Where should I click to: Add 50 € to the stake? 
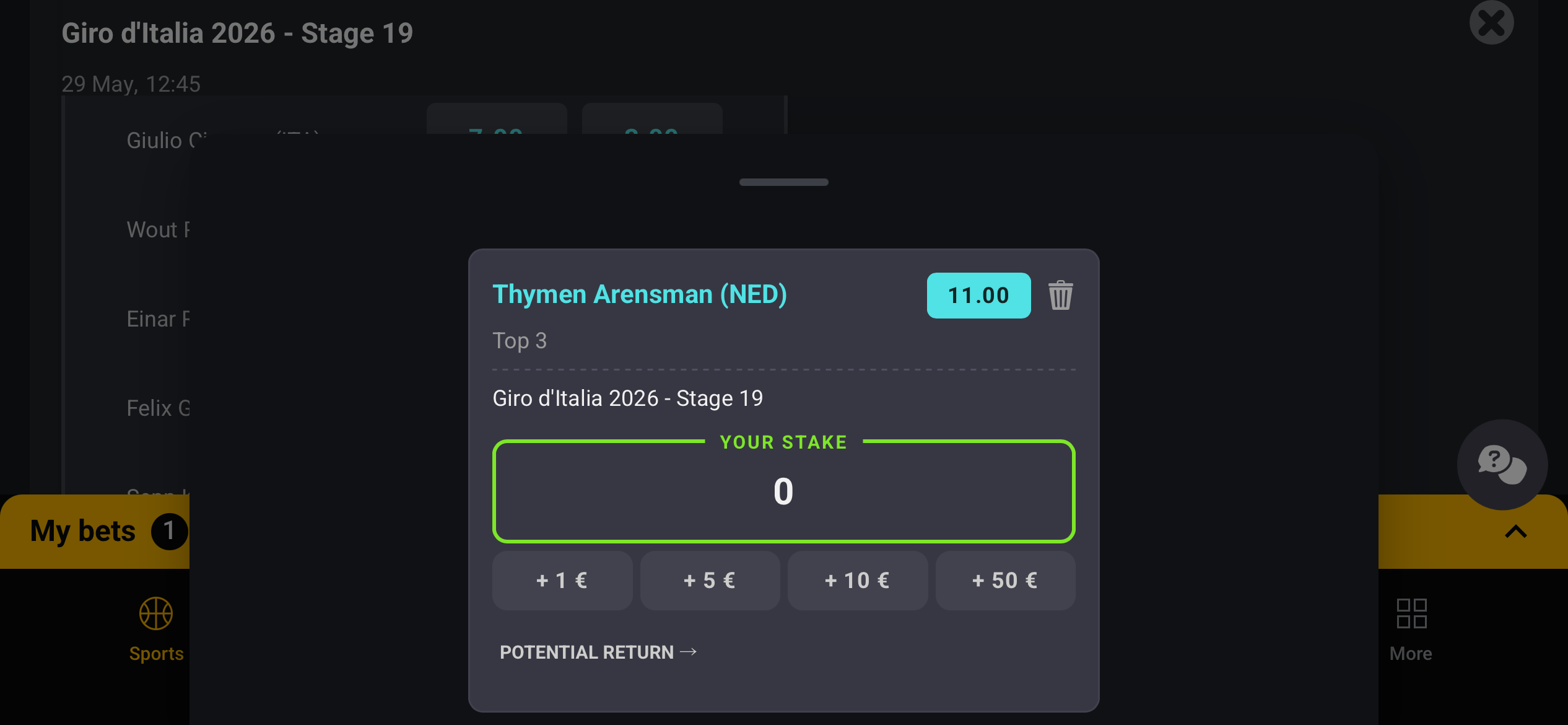coord(1005,581)
